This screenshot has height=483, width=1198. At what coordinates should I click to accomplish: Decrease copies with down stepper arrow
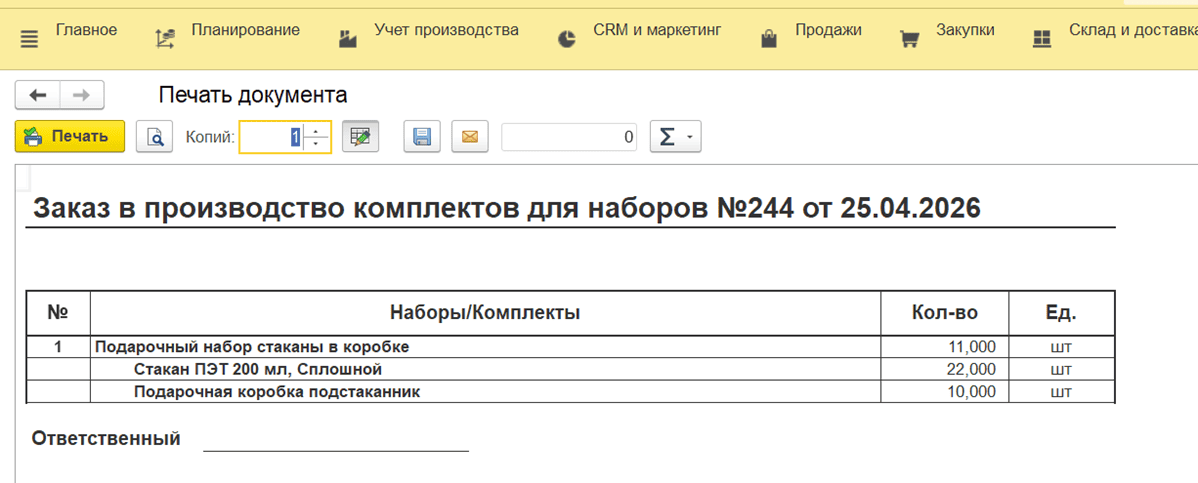[x=316, y=144]
